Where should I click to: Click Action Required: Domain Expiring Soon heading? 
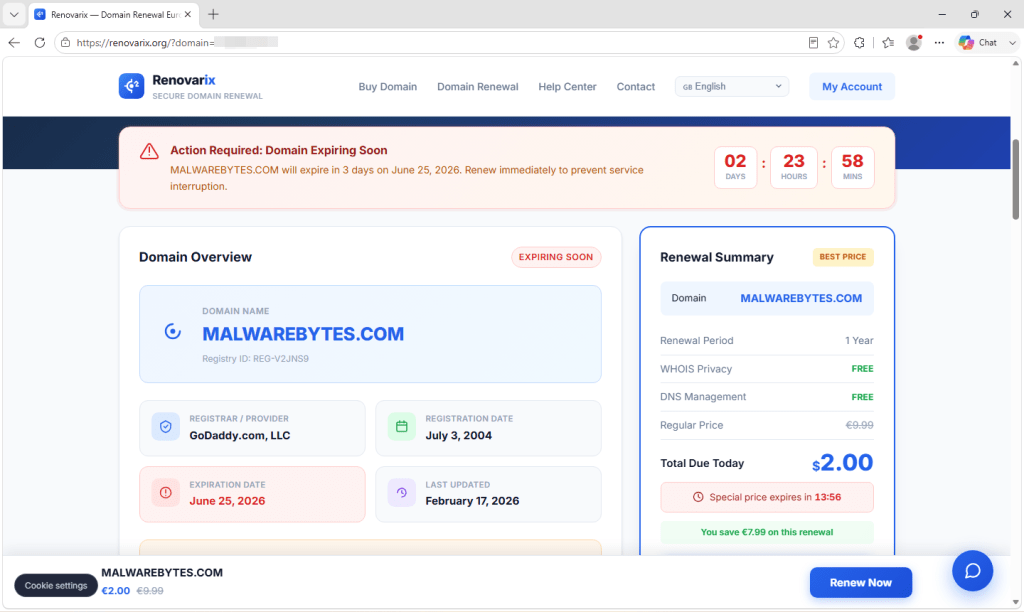(x=279, y=150)
